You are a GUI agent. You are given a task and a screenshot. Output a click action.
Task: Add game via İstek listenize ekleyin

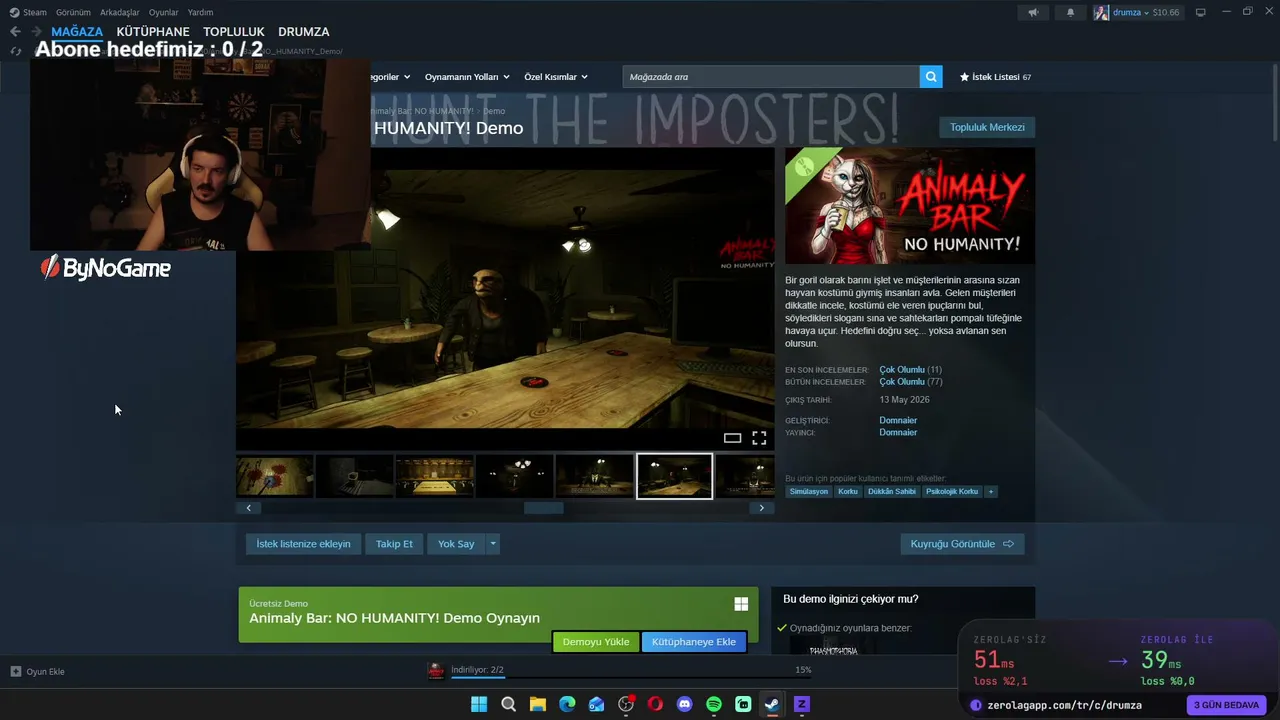303,544
